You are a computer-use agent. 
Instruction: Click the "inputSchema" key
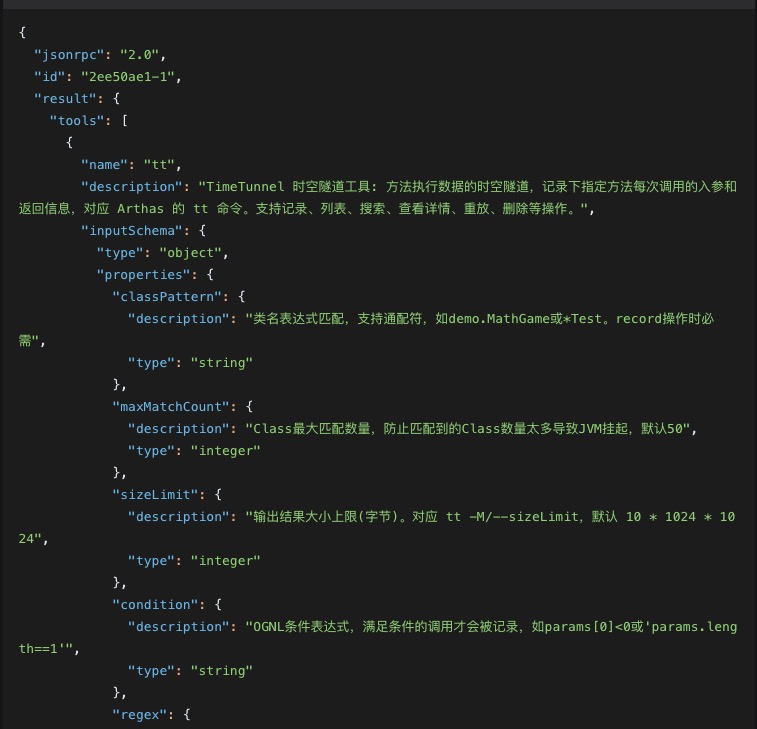pos(127,231)
